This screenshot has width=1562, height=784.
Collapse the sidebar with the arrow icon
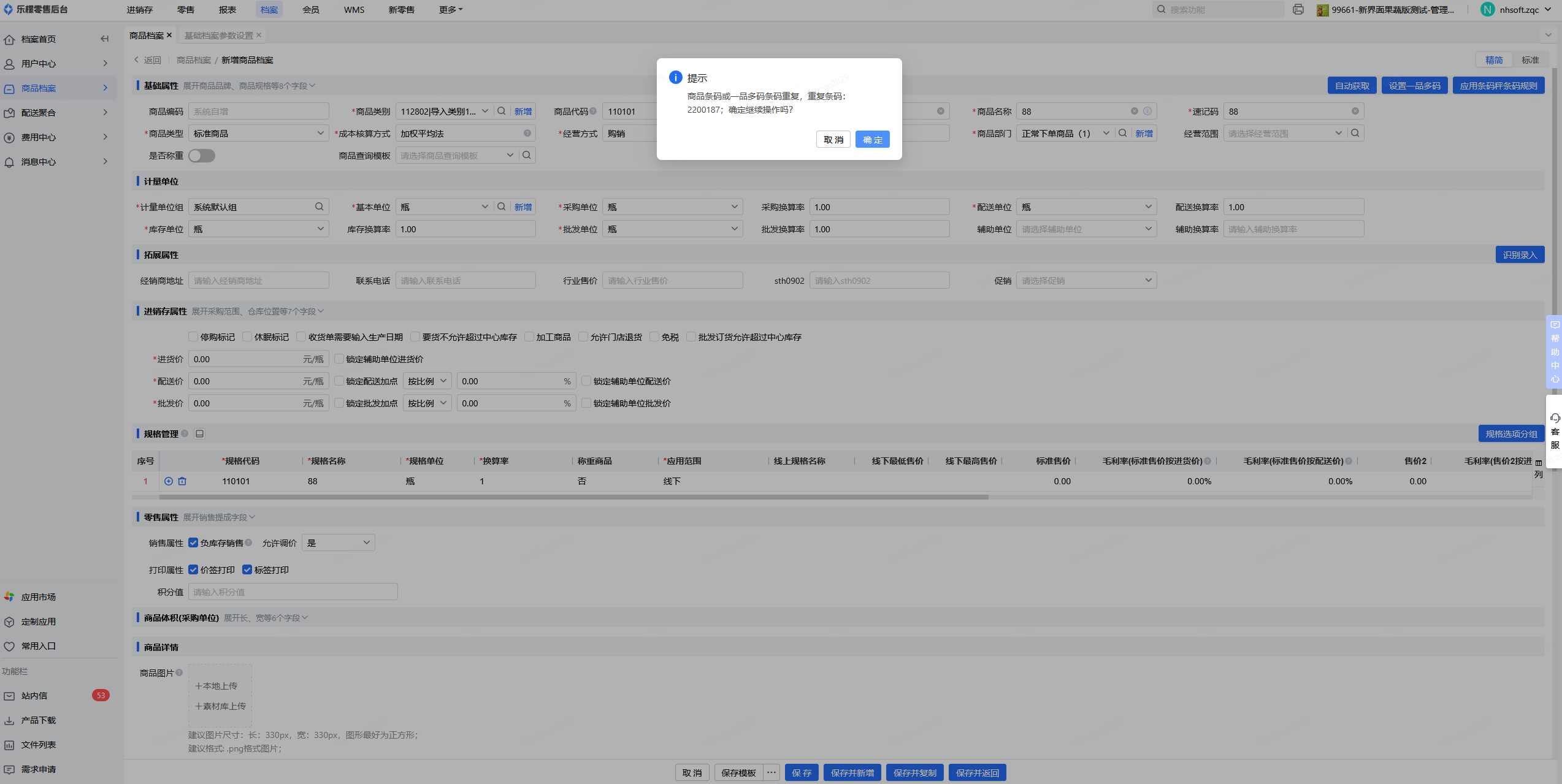coord(104,39)
